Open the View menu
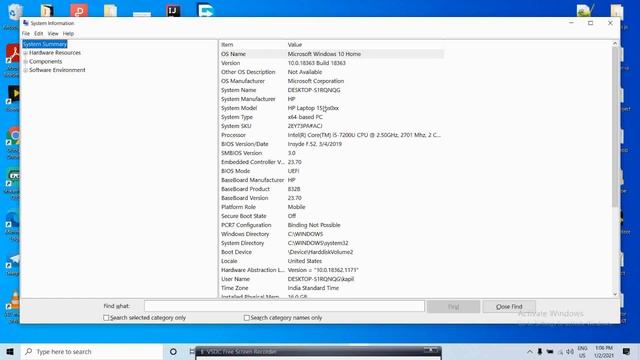 53,33
